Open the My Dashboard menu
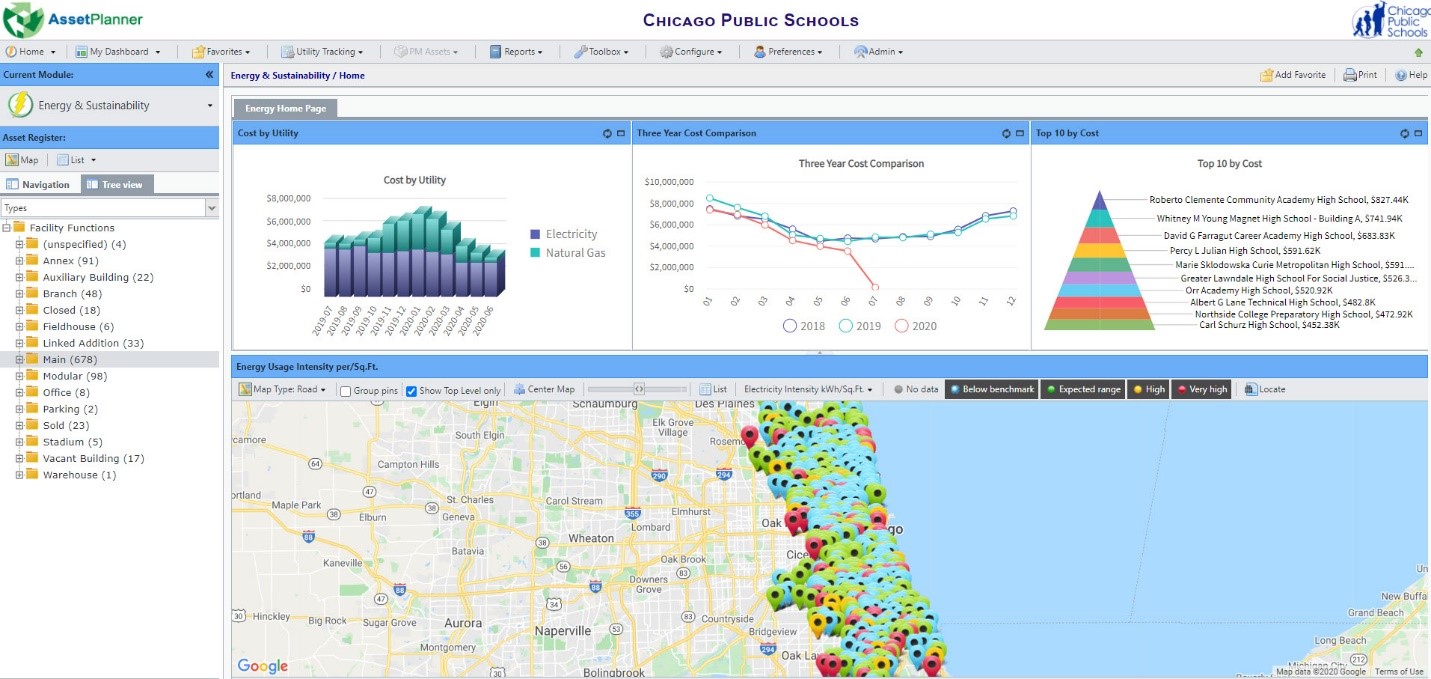This screenshot has height=679, width=1431. [x=117, y=52]
